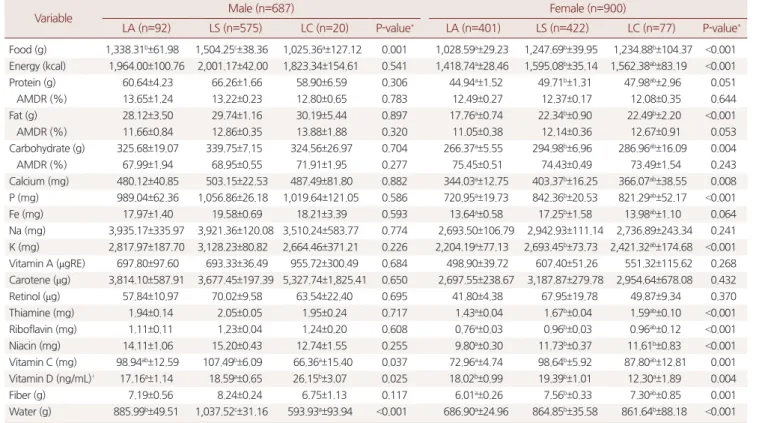Click the value '5,327.74±1,825.41'
This screenshot has width=759, height=423.
pos(325,280)
